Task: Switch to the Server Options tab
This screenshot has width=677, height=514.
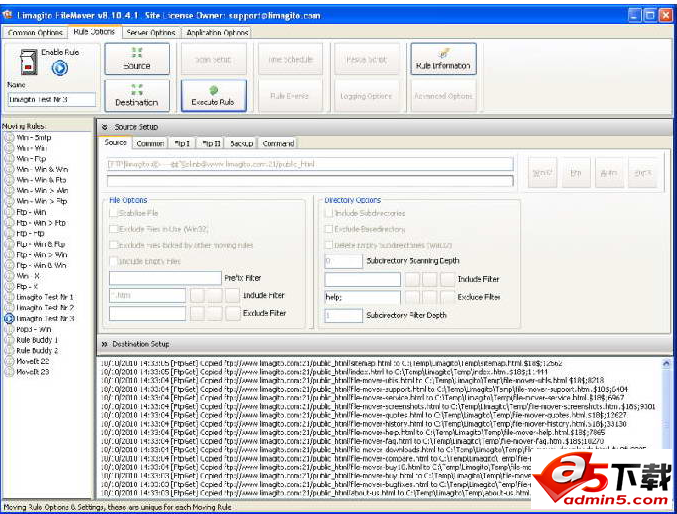Action: pos(151,32)
